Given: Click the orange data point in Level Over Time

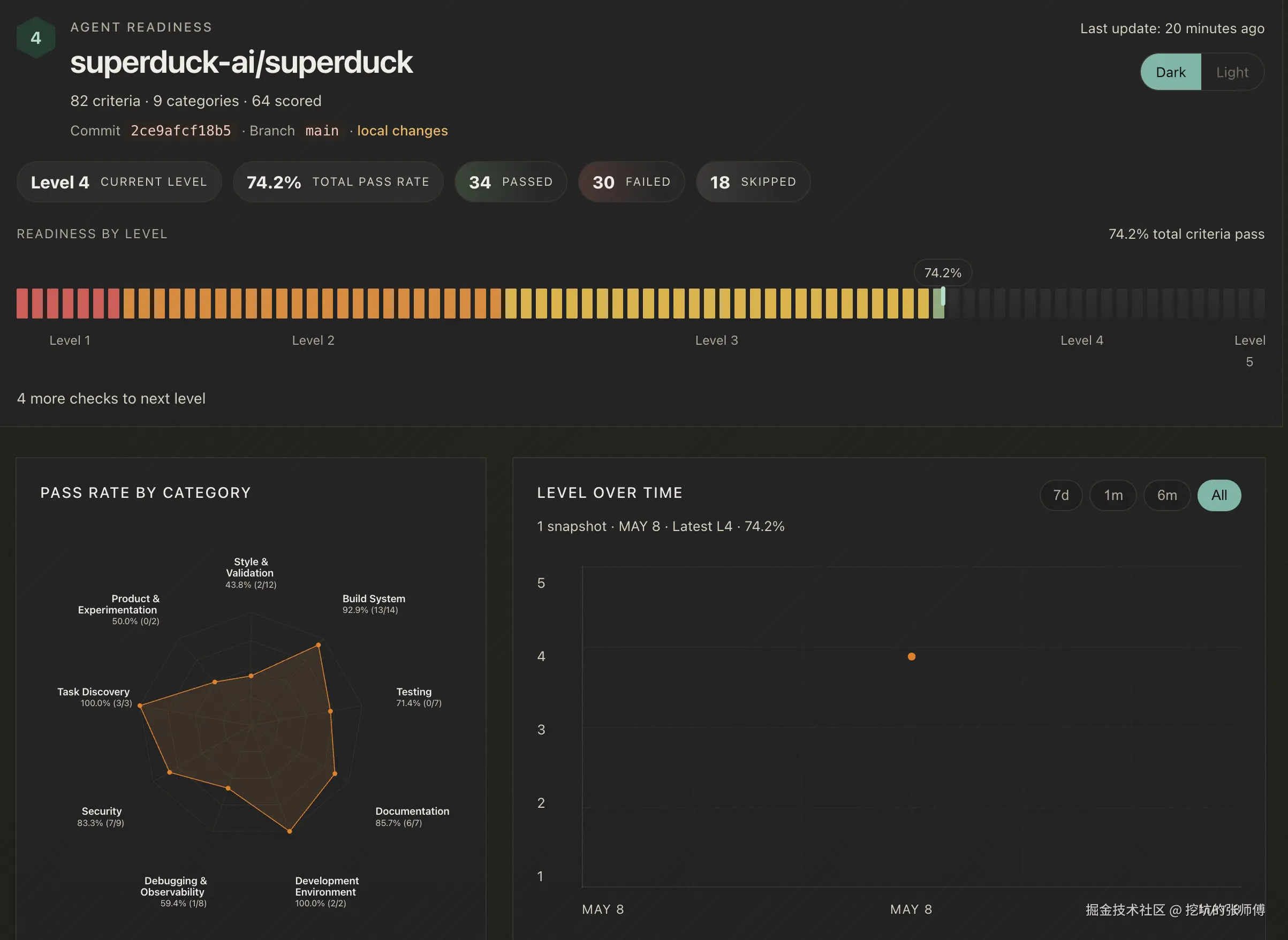Looking at the screenshot, I should click(x=911, y=657).
